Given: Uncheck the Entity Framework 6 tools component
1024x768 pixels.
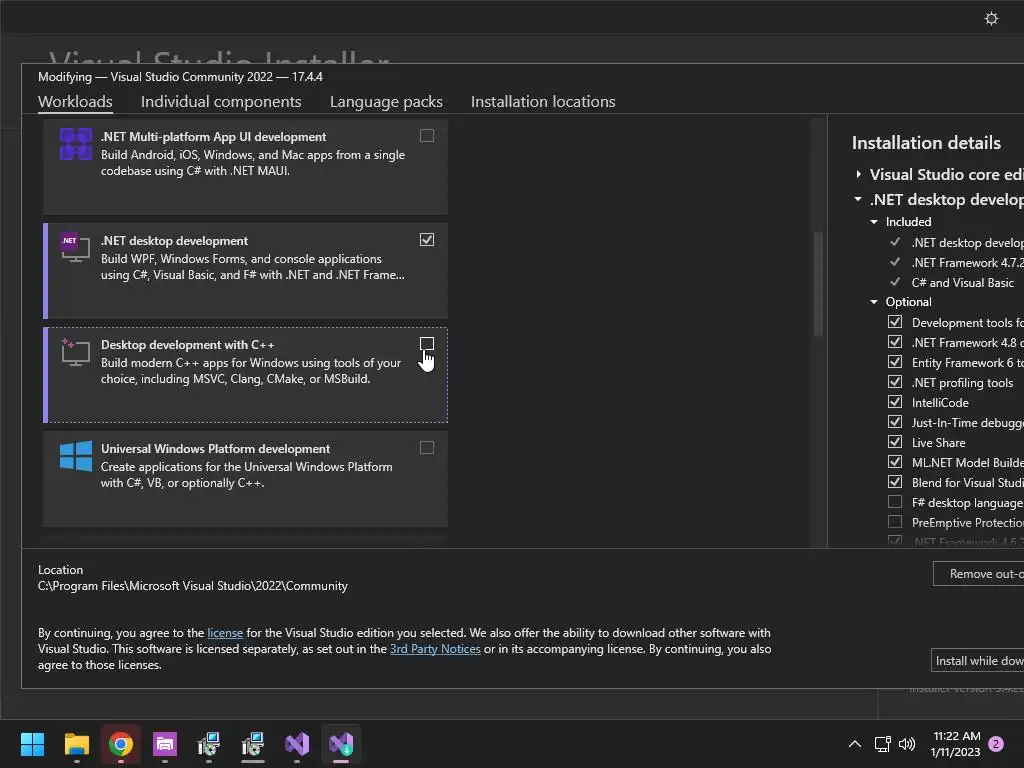Looking at the screenshot, I should (895, 362).
